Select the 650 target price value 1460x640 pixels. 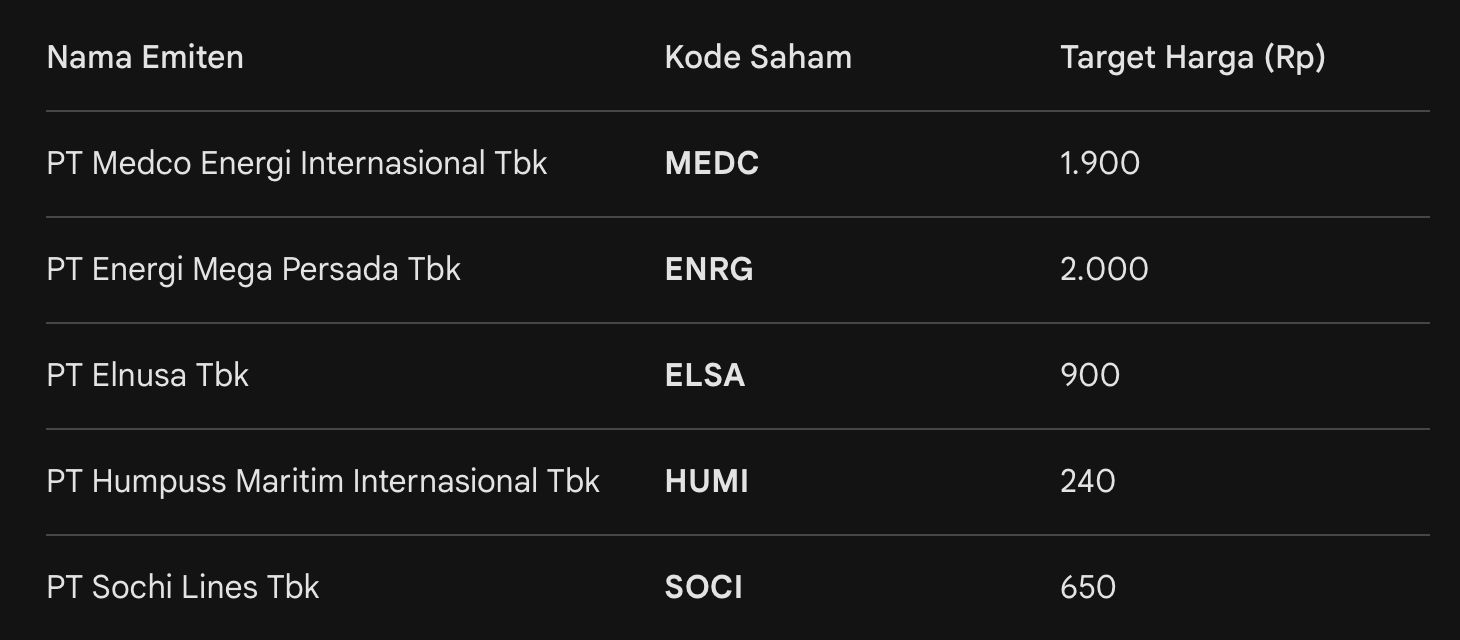tap(1087, 588)
